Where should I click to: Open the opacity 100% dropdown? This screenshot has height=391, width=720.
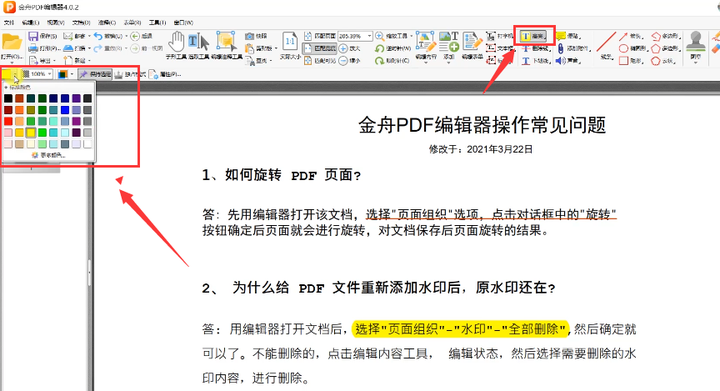(x=50, y=74)
